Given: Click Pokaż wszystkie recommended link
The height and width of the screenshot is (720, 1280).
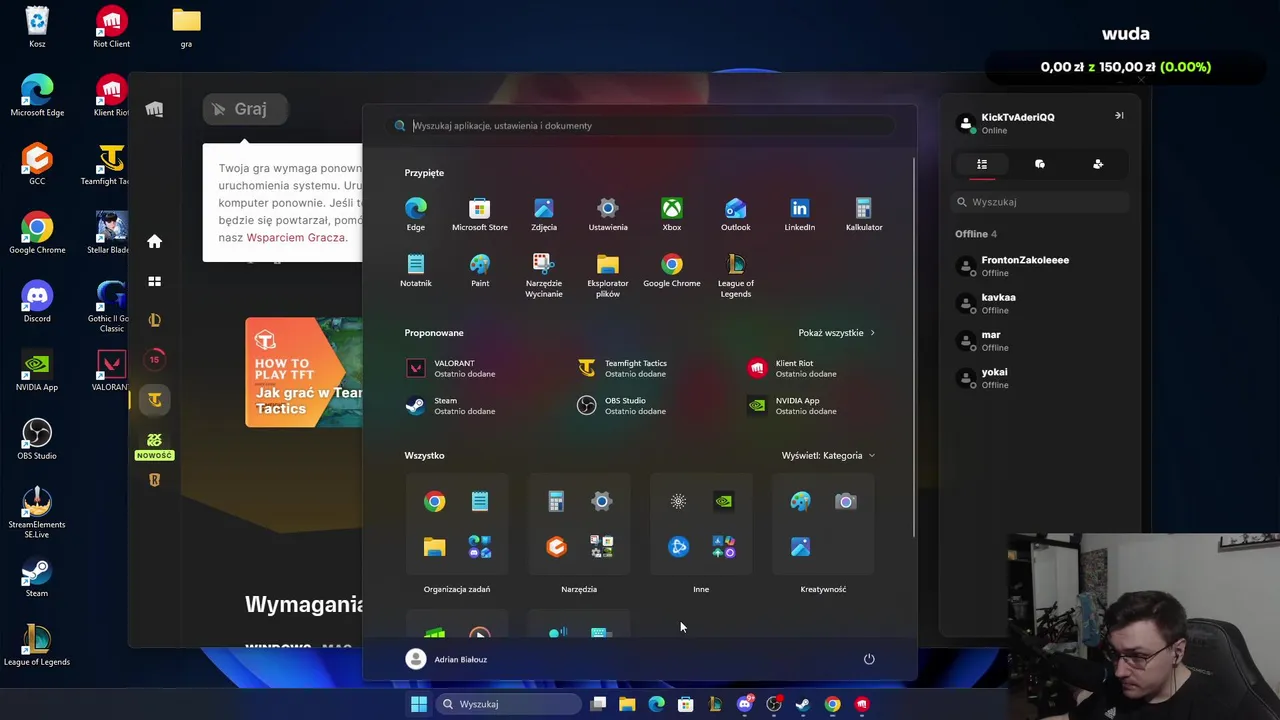Looking at the screenshot, I should 836,333.
